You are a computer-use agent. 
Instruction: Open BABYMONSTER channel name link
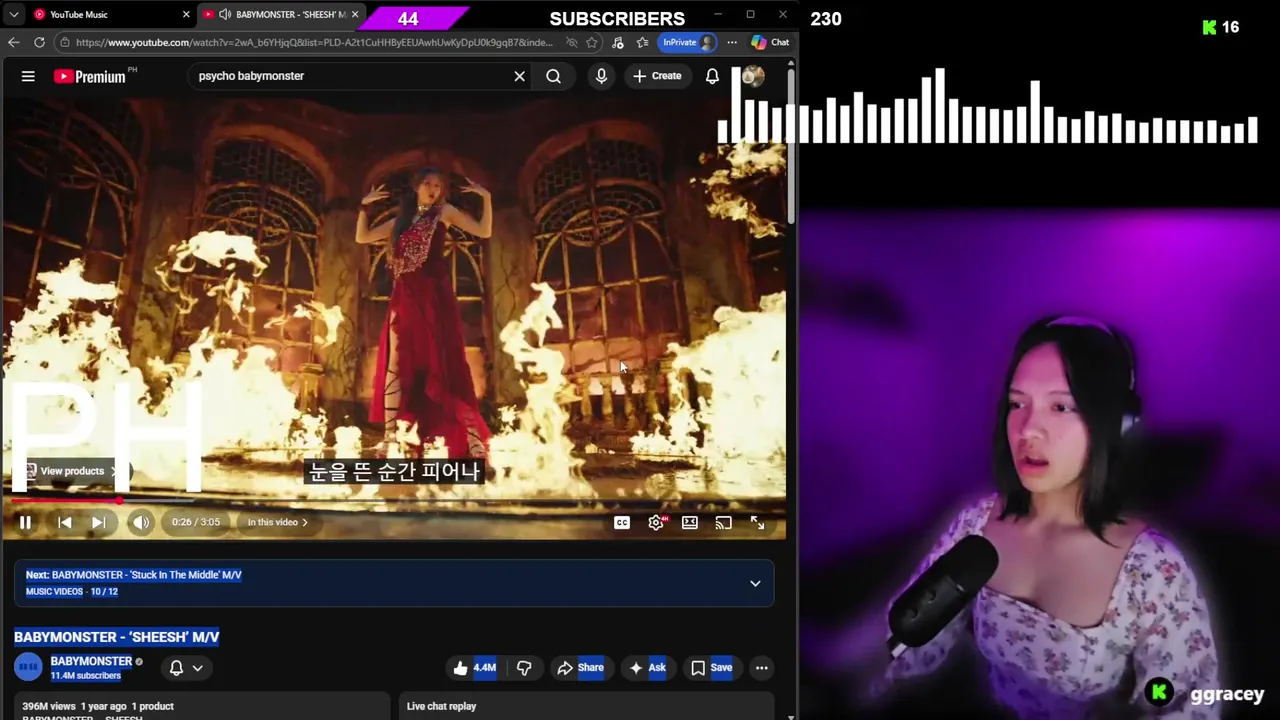coord(91,661)
